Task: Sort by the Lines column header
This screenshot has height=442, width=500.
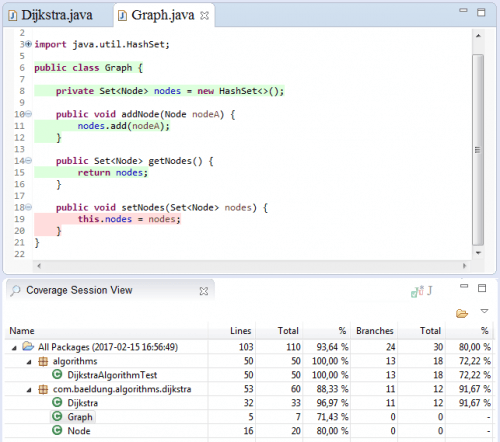Action: (241, 331)
